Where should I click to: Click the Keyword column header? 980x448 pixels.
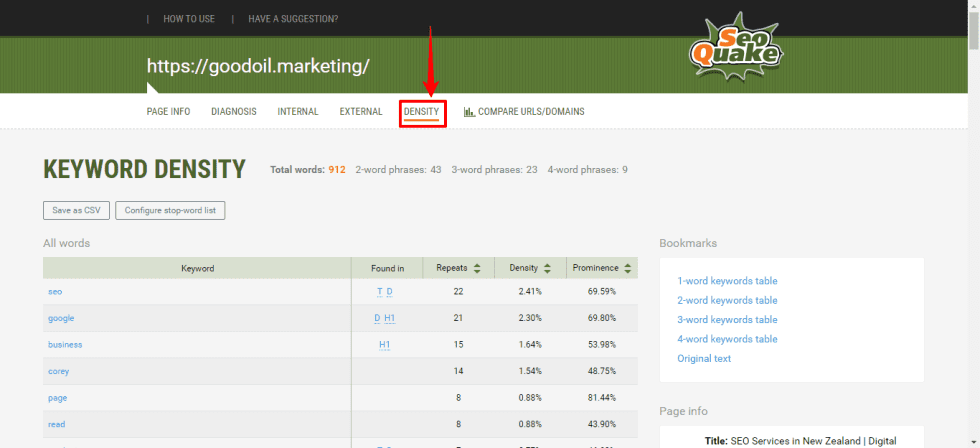pos(198,268)
